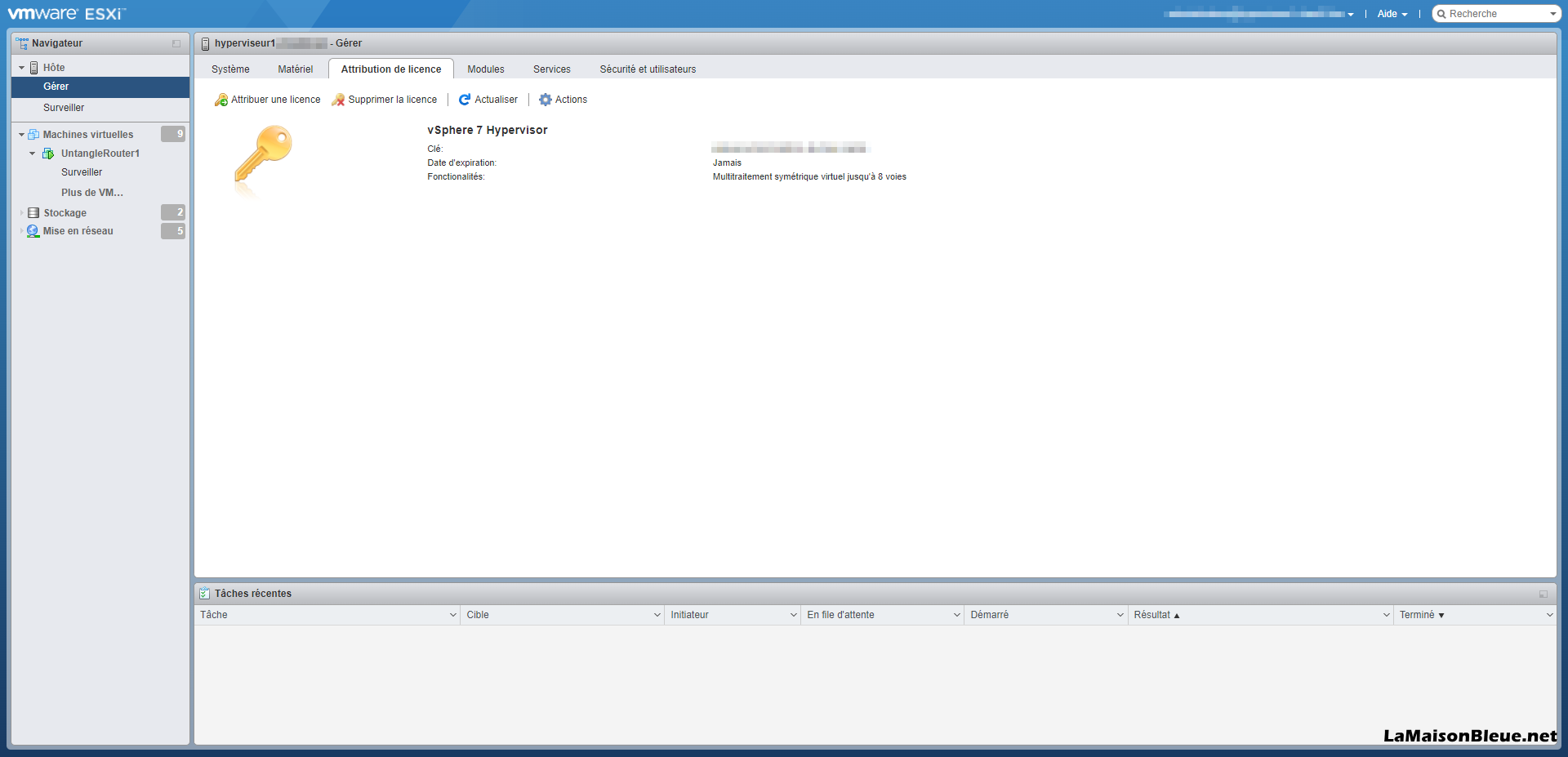This screenshot has width=1568, height=757.
Task: Click the Actions gear icon
Action: pyautogui.click(x=546, y=100)
